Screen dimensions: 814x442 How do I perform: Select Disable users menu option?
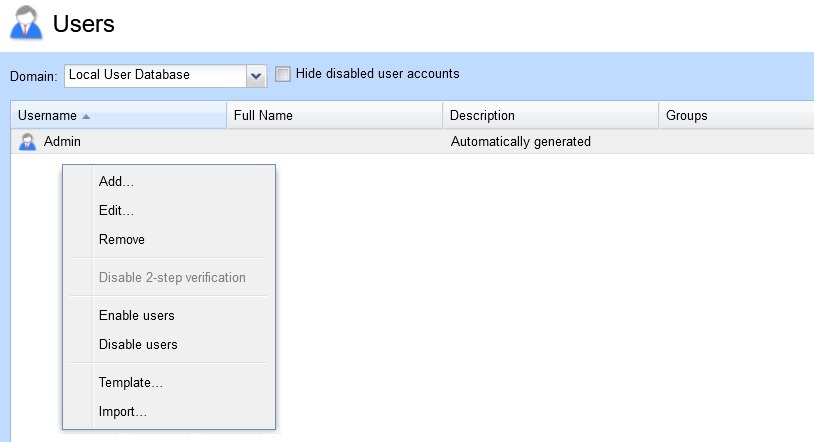138,345
